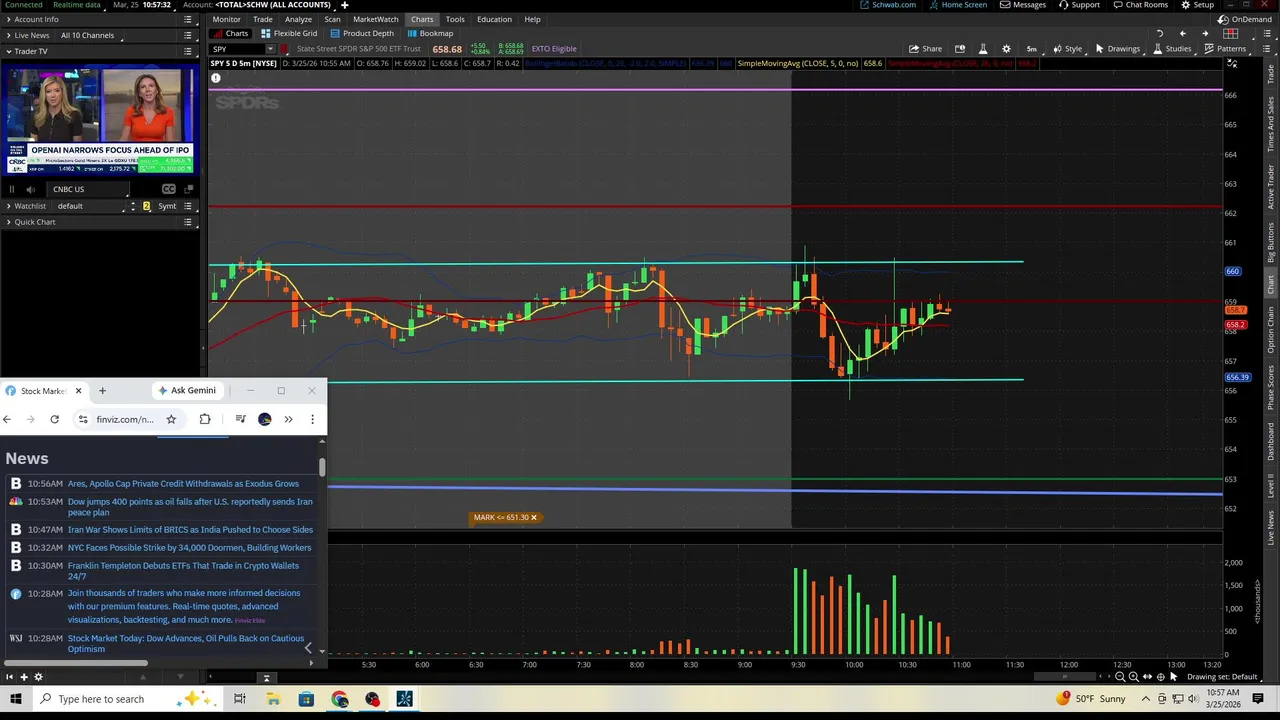This screenshot has width=1280, height=720.
Task: Switch to Trade tab
Action: click(263, 19)
